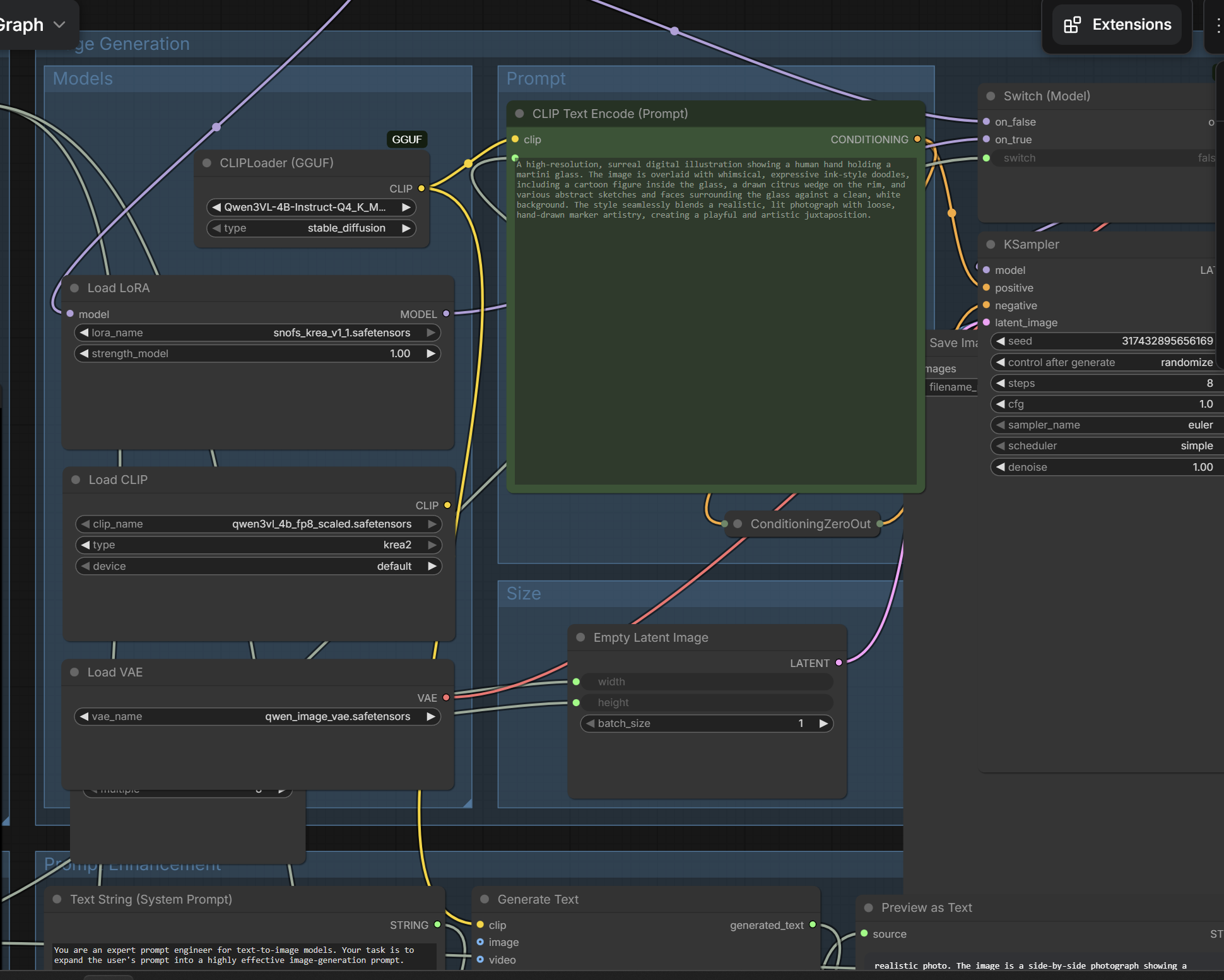Viewport: 1224px width, 980px height.
Task: Click the generated_text output socket
Action: pos(813,924)
